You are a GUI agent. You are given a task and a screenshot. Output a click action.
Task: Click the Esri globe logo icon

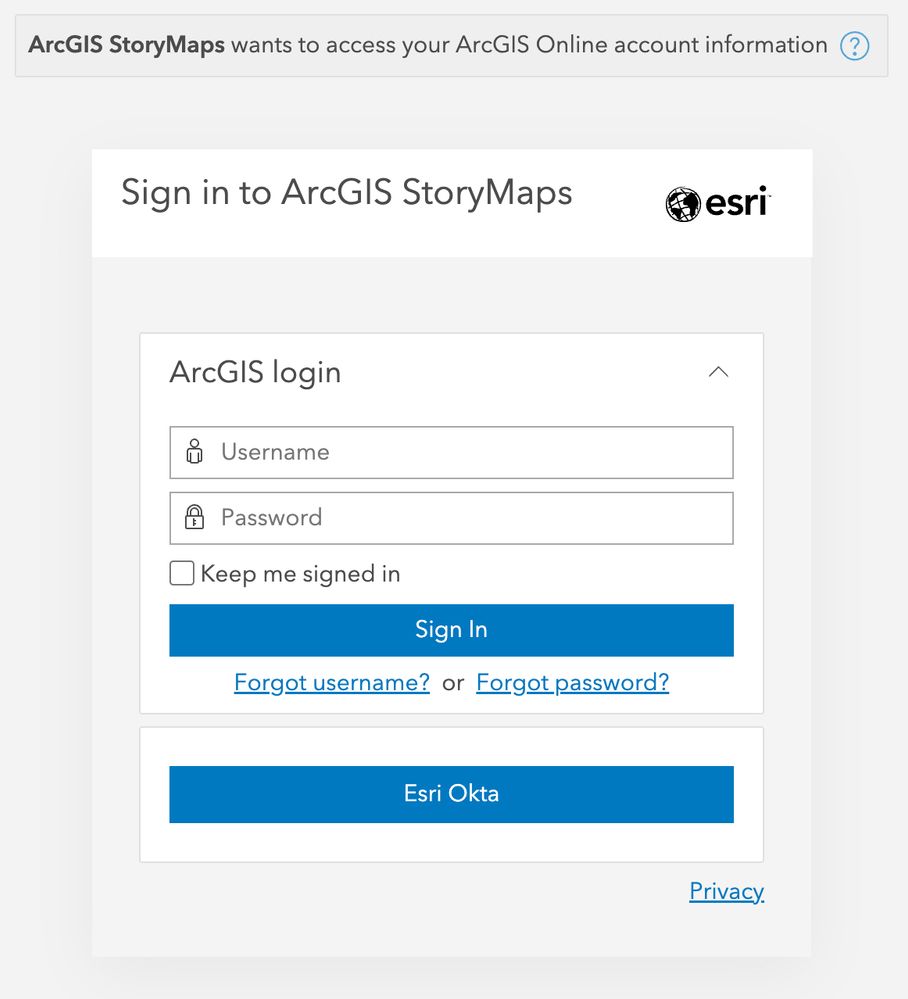682,204
